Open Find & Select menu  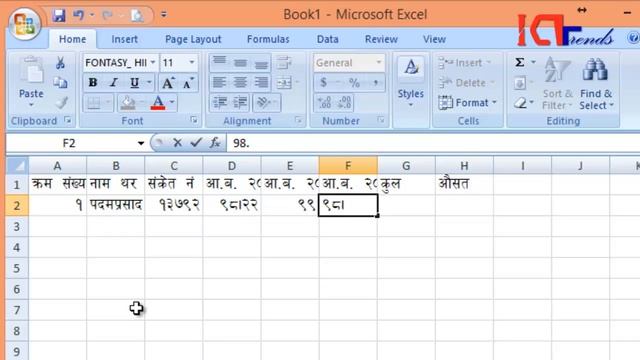(596, 83)
